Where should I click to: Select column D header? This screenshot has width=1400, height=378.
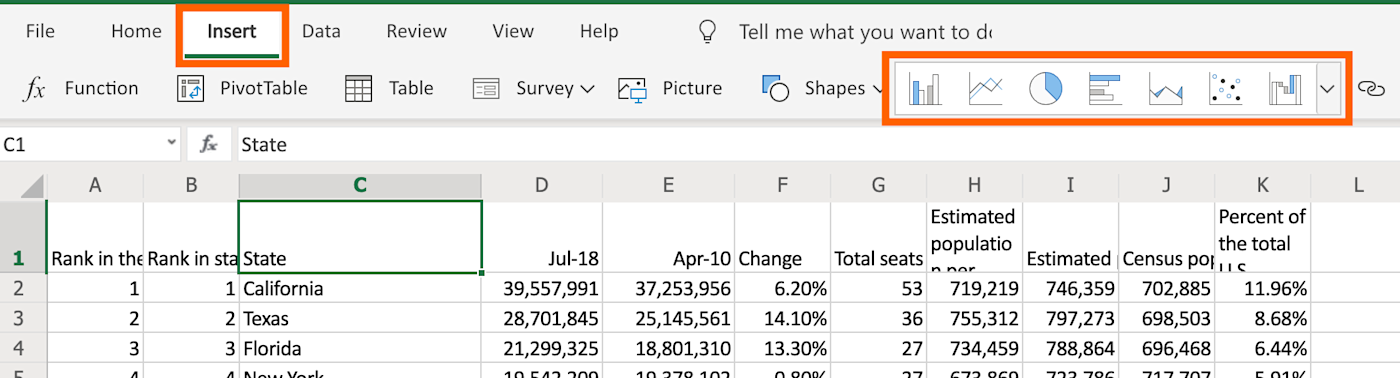[x=542, y=185]
